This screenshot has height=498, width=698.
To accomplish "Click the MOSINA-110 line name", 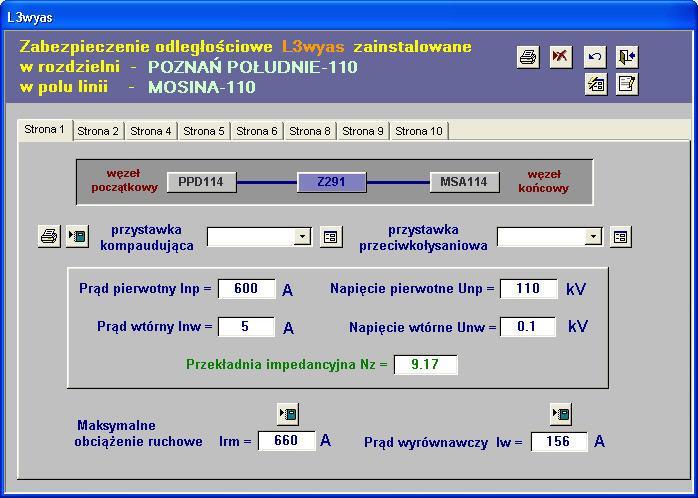I will click(x=202, y=87).
